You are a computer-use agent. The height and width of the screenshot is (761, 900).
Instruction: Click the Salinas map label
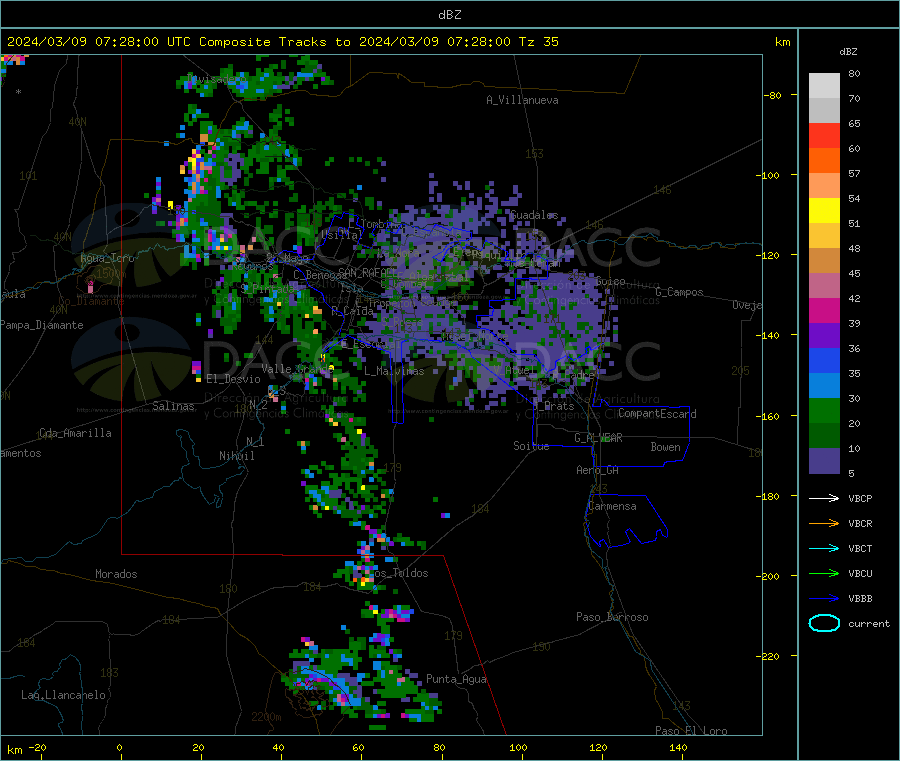(x=173, y=406)
